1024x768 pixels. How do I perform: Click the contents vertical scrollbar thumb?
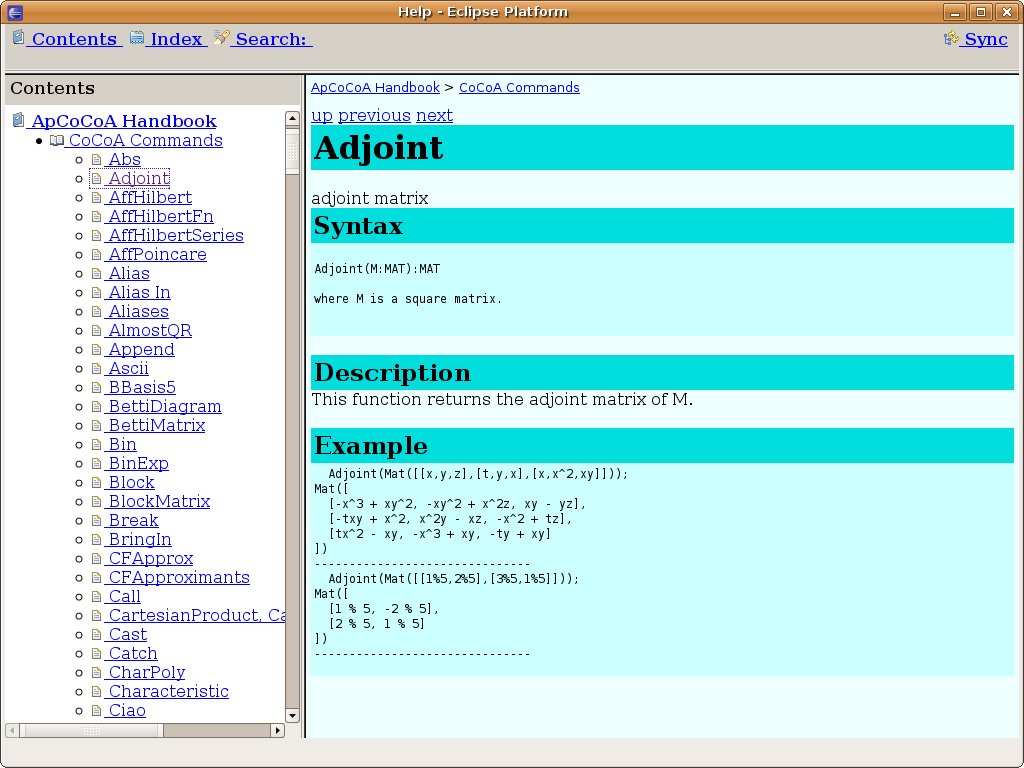[x=292, y=152]
